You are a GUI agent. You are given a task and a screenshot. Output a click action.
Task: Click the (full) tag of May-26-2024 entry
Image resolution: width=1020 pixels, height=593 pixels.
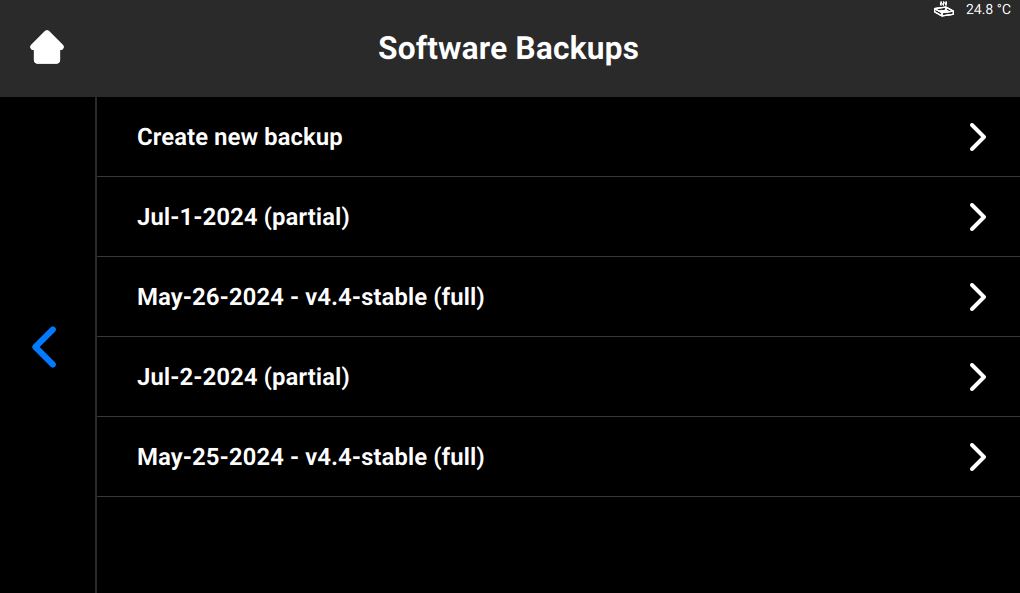coord(459,297)
